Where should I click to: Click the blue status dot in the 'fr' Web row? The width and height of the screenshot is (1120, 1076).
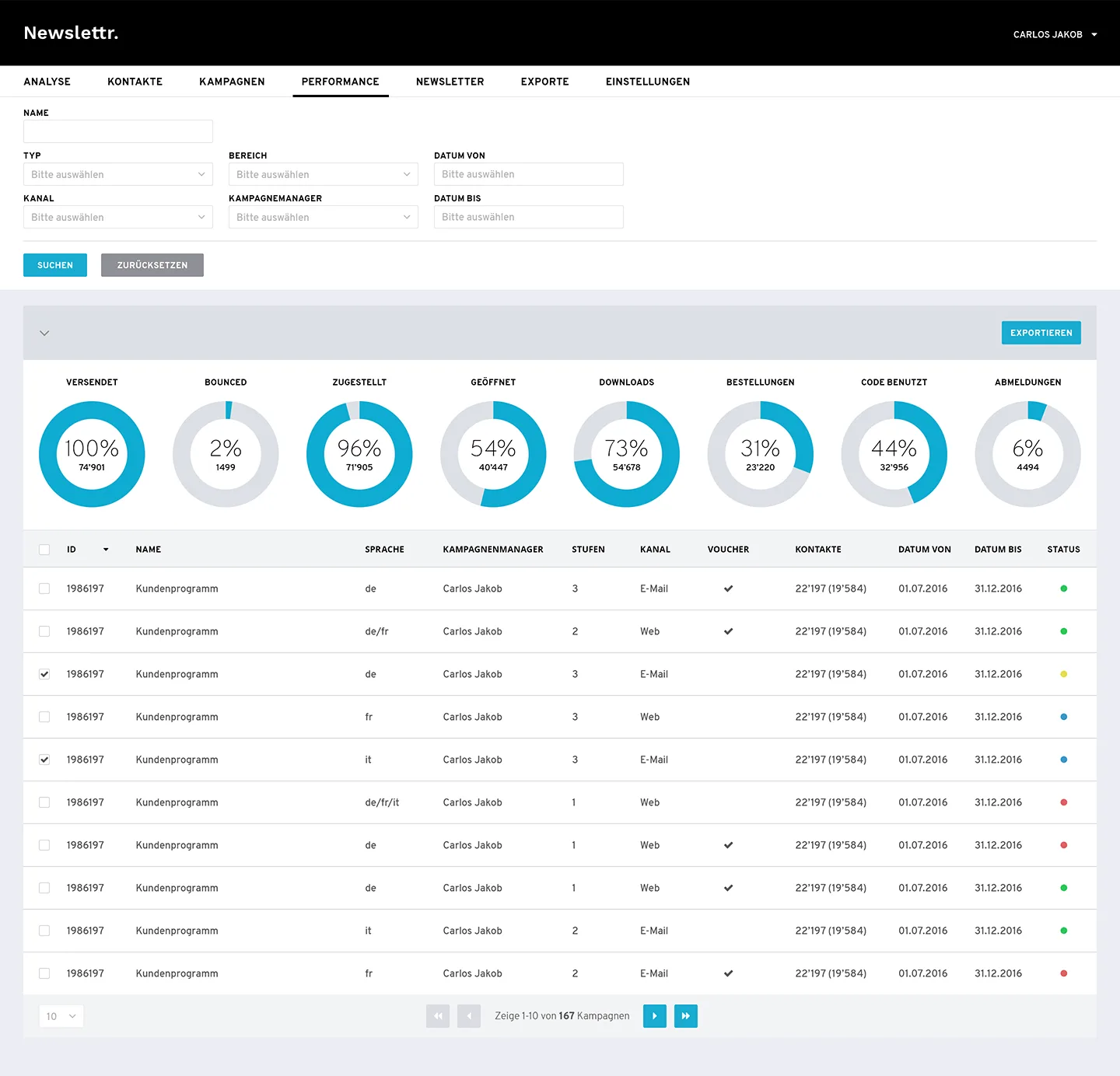point(1063,717)
